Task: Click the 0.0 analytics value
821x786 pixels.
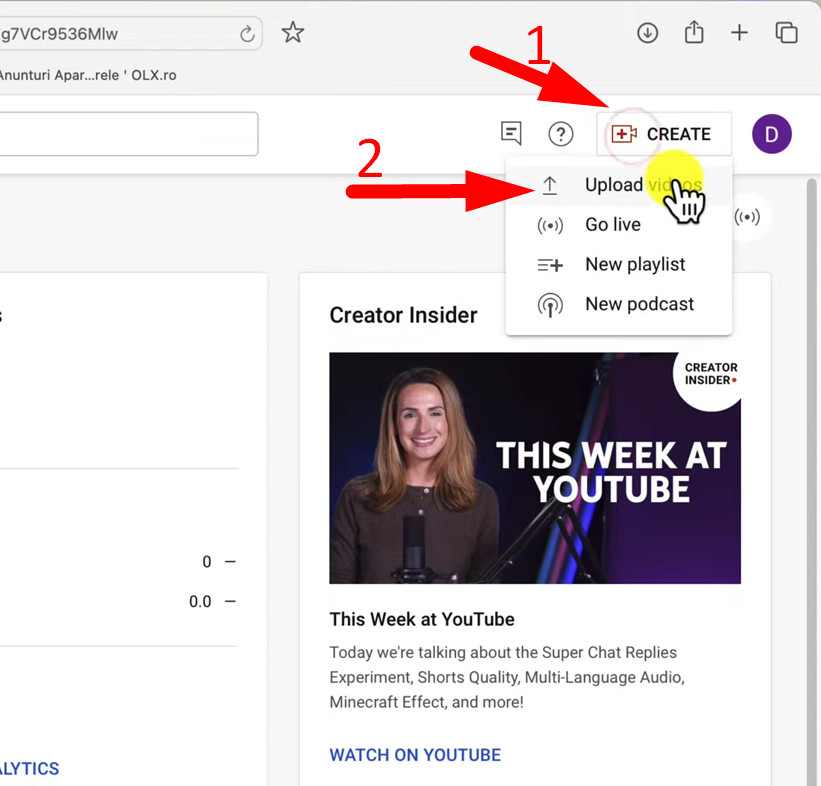Action: (200, 602)
